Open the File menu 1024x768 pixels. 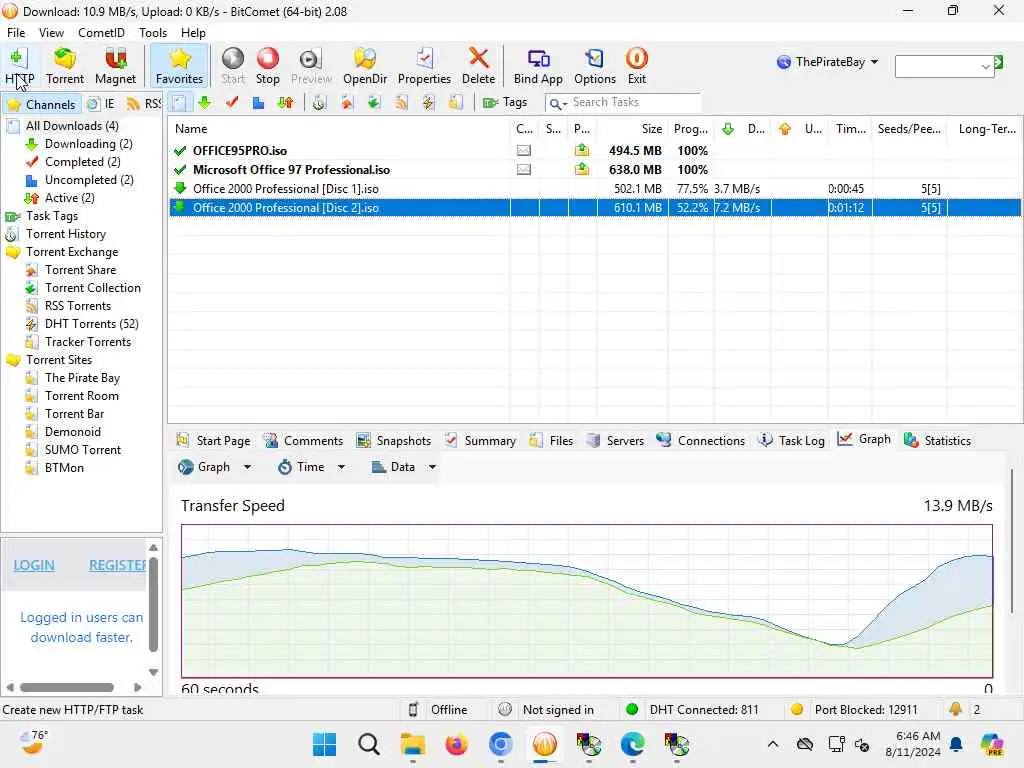[x=16, y=33]
